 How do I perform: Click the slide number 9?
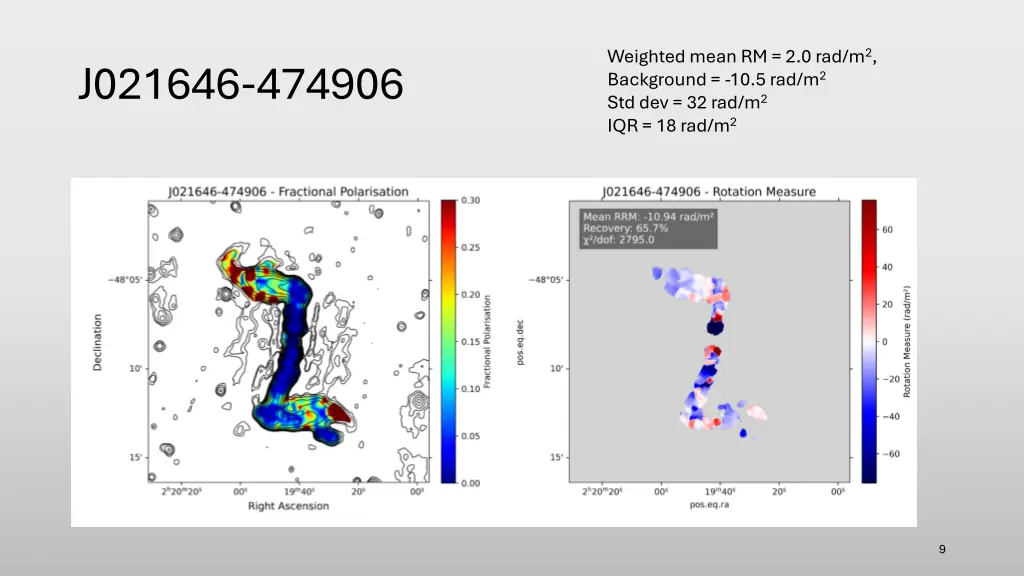pos(942,549)
